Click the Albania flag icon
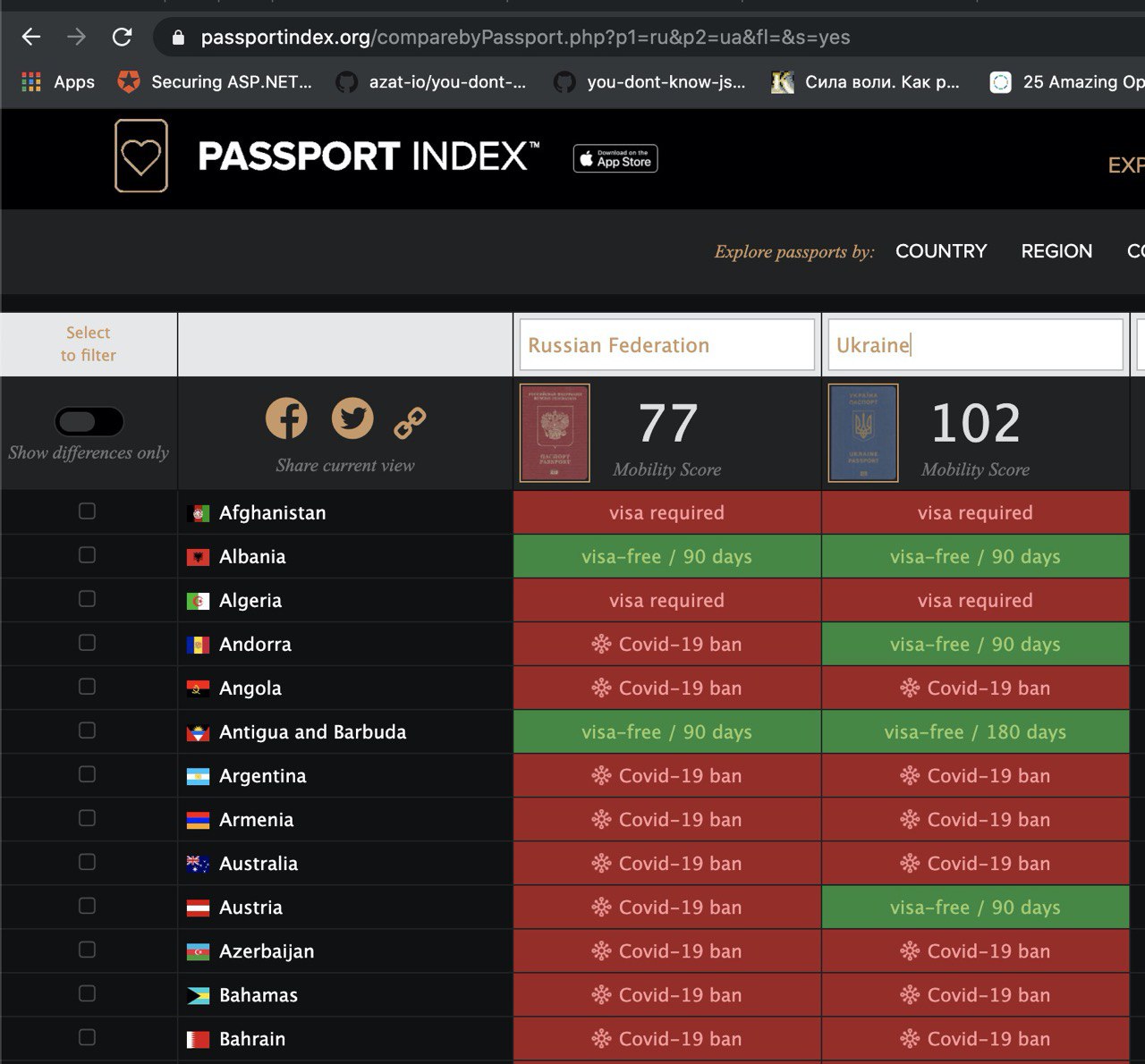Viewport: 1145px width, 1064px height. point(198,557)
